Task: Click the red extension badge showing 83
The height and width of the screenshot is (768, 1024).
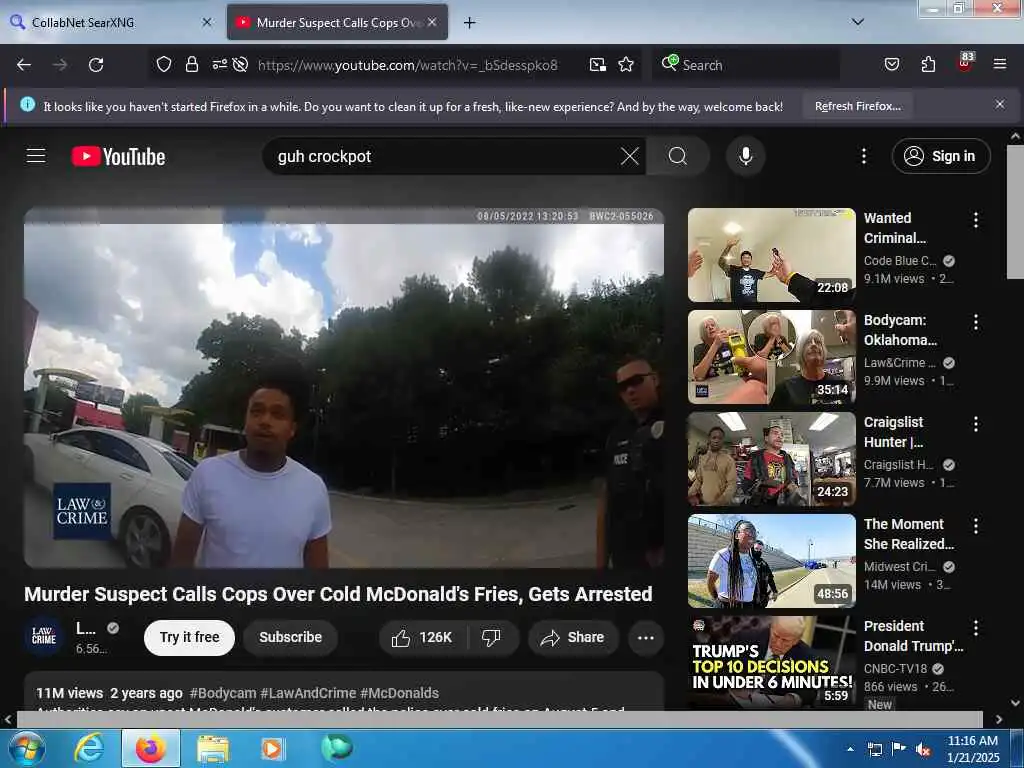Action: tap(965, 62)
